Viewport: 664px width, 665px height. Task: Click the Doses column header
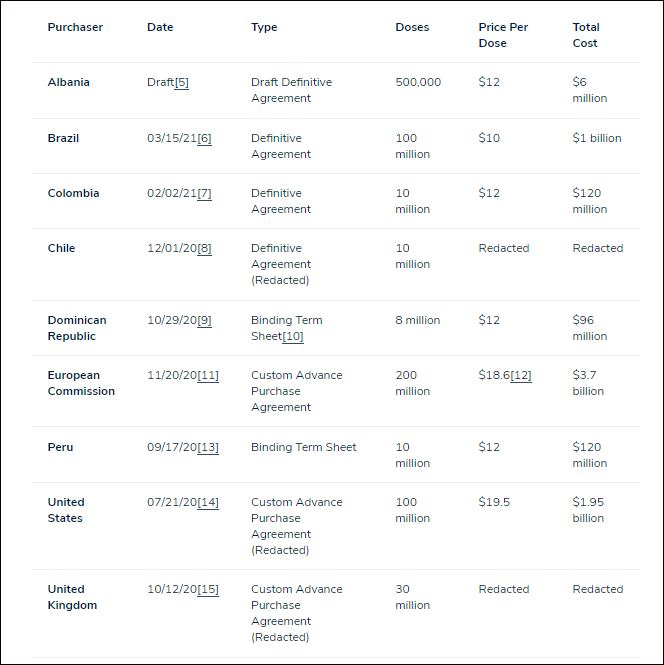(x=412, y=27)
